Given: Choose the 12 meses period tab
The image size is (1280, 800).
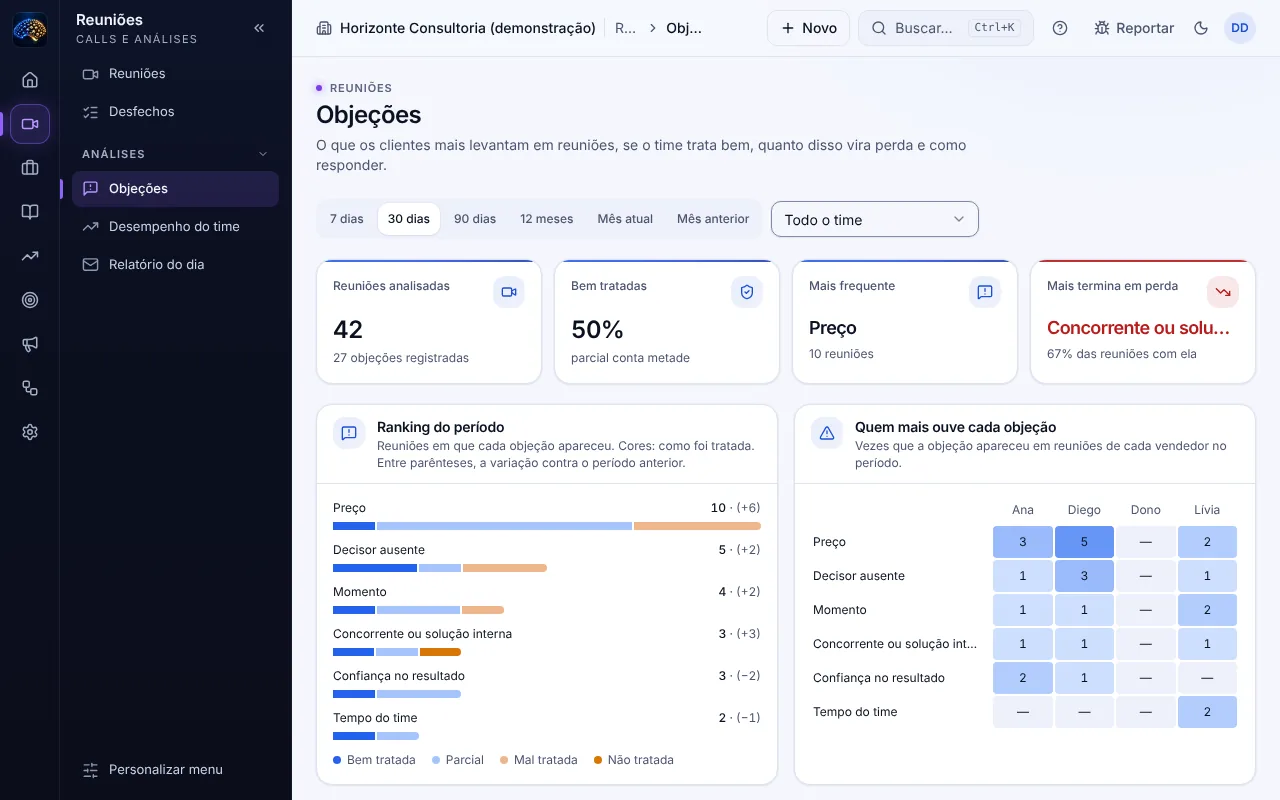Looking at the screenshot, I should click(x=547, y=219).
